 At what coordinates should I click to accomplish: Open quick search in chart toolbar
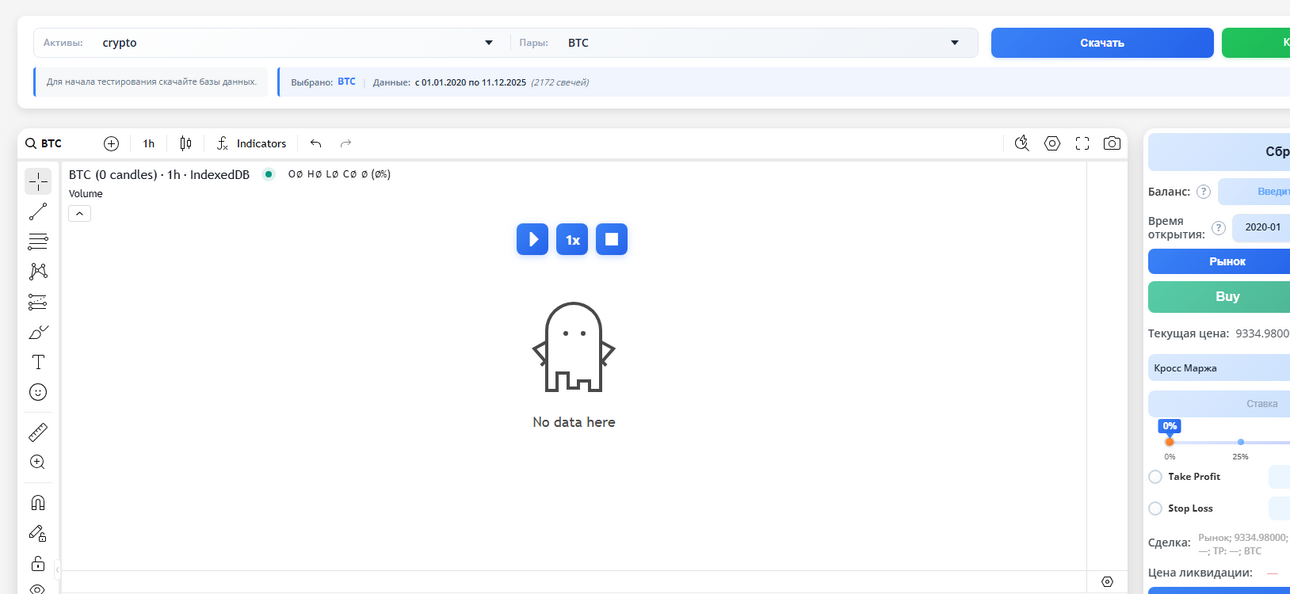(1021, 143)
